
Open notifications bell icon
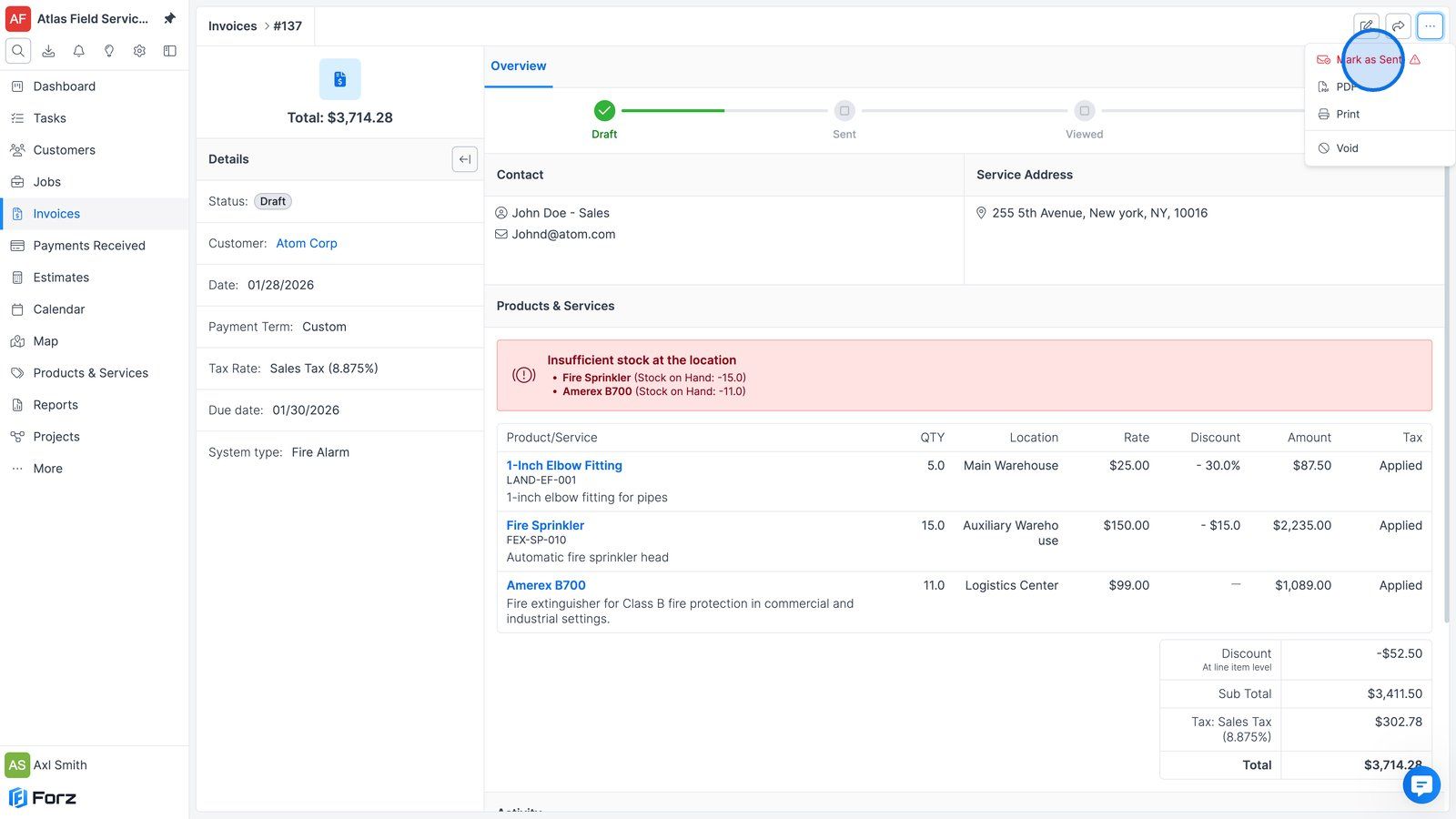79,51
